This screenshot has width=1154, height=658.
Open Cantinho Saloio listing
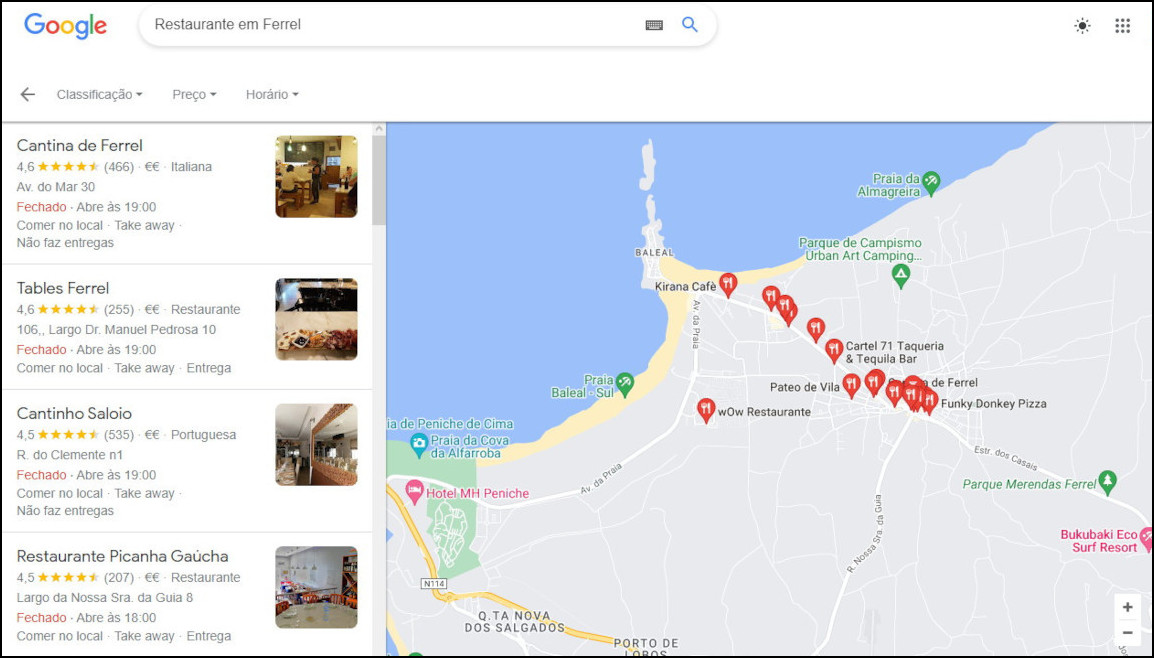187,461
